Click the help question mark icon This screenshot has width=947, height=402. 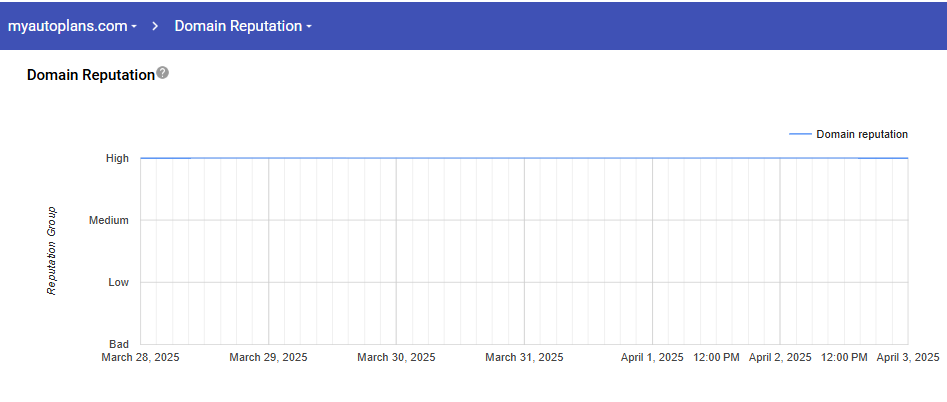point(163,73)
